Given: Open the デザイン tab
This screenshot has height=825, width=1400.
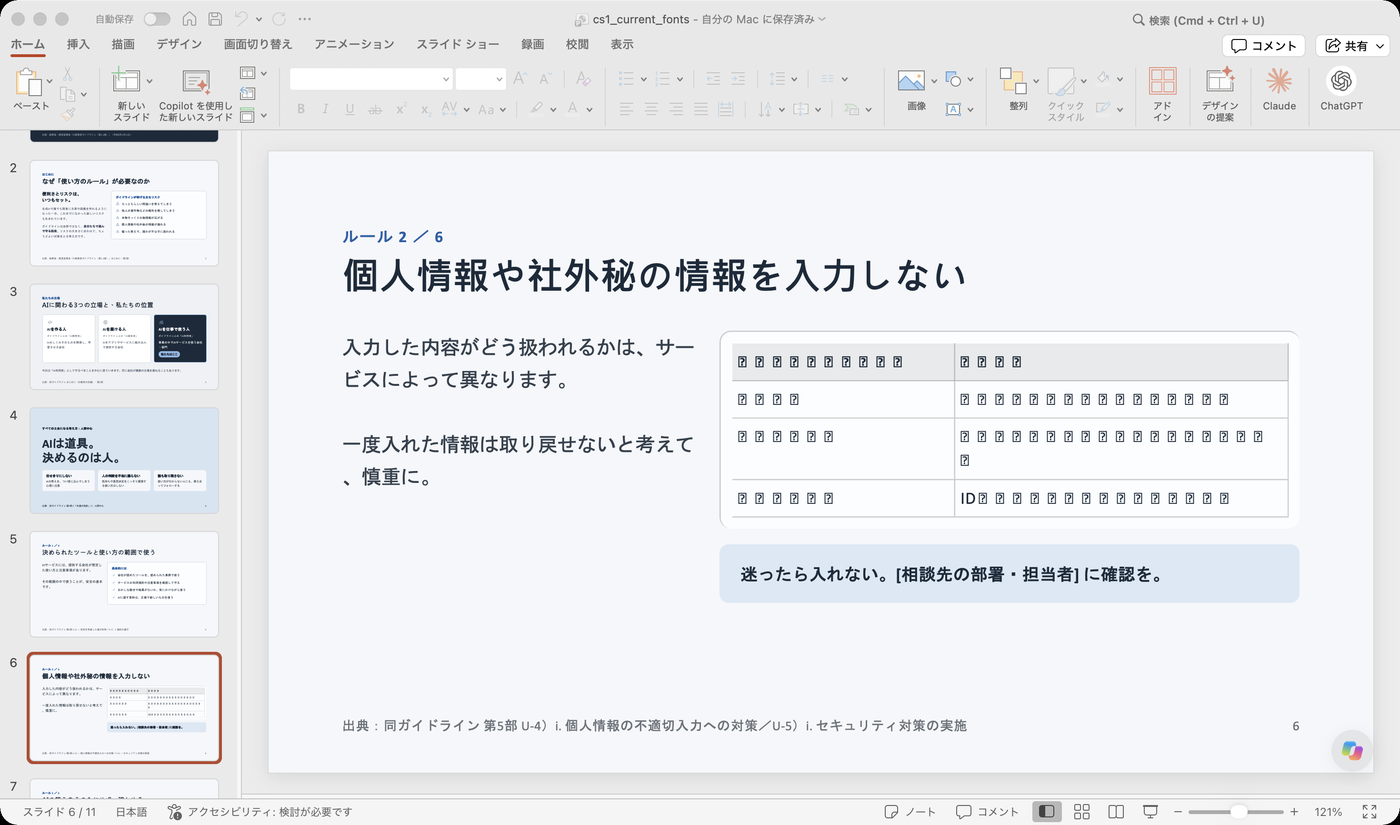Looking at the screenshot, I should 179,44.
